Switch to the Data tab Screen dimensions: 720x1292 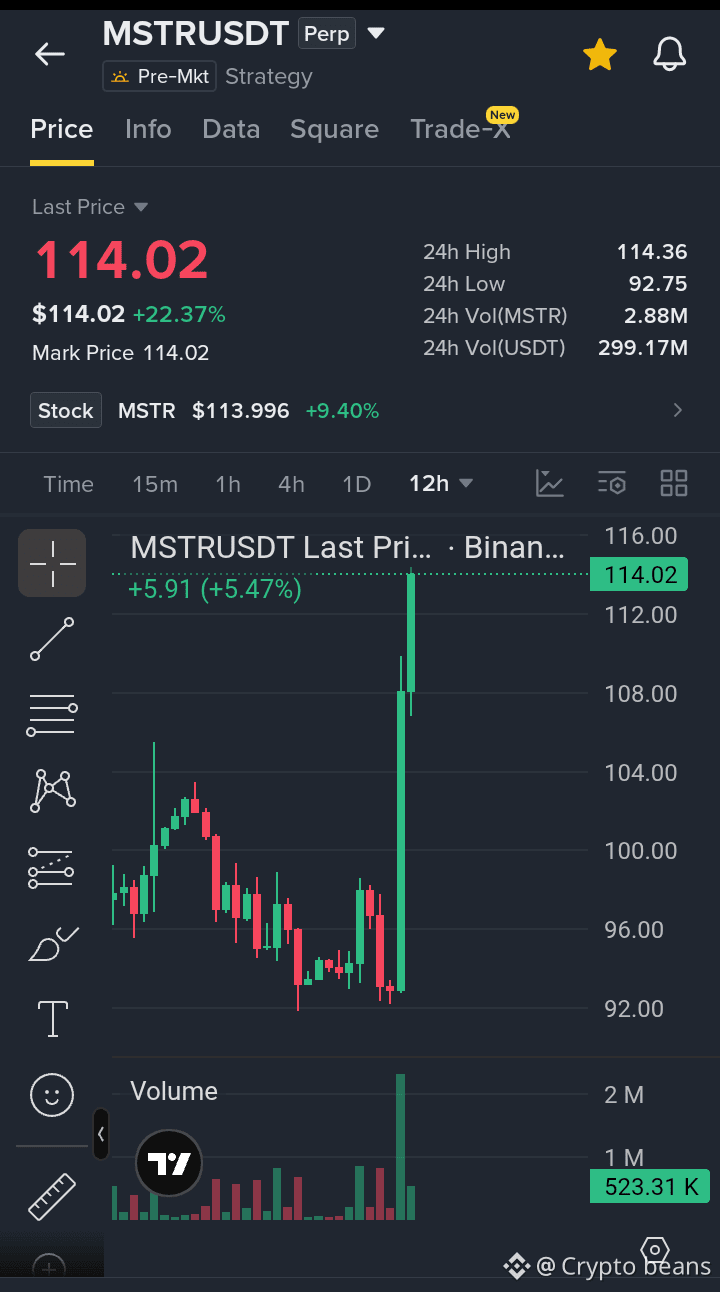231,129
